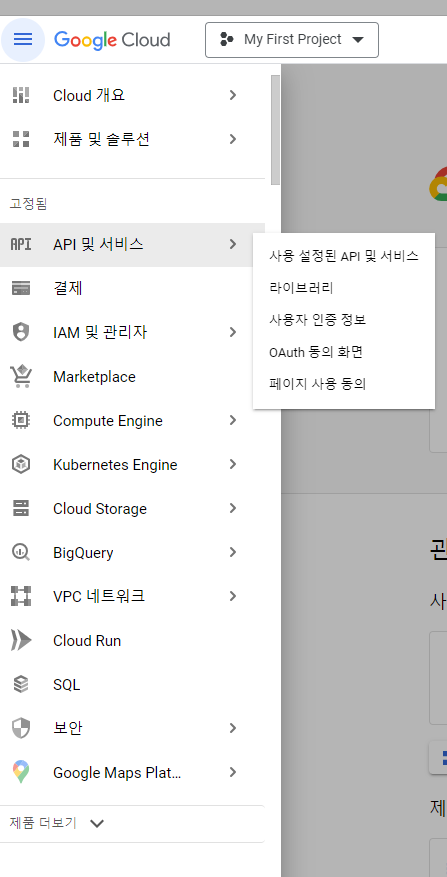Expand the API 및 서비스 chevron
This screenshot has width=447, height=877.
[x=233, y=244]
